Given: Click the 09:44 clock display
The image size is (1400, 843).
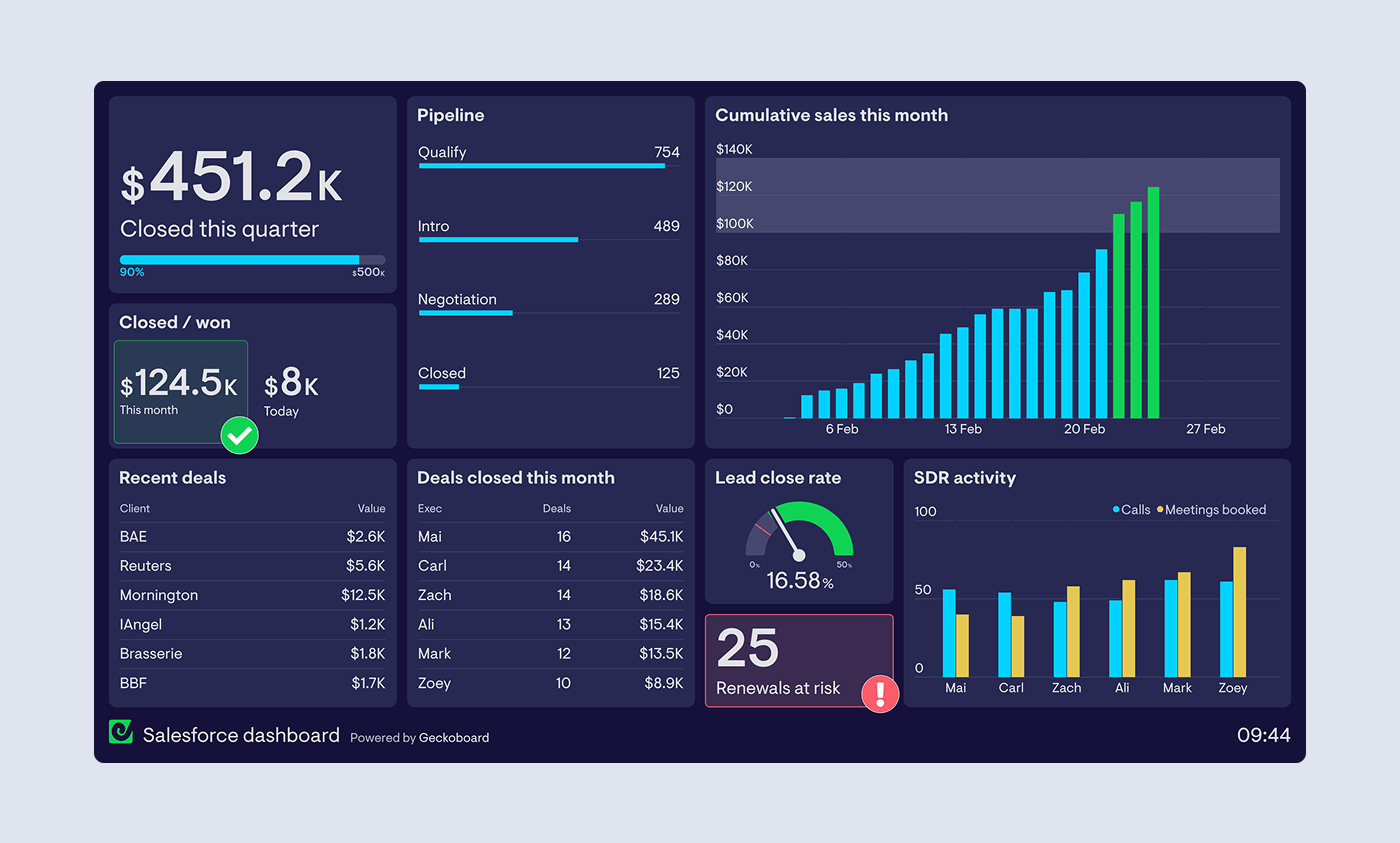Looking at the screenshot, I should (1263, 736).
